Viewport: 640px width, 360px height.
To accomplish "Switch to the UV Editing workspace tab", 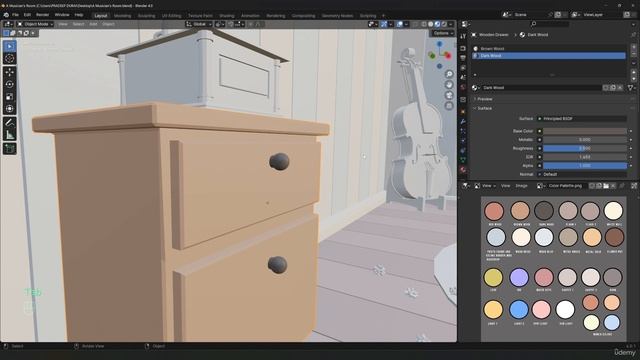I will tap(171, 16).
